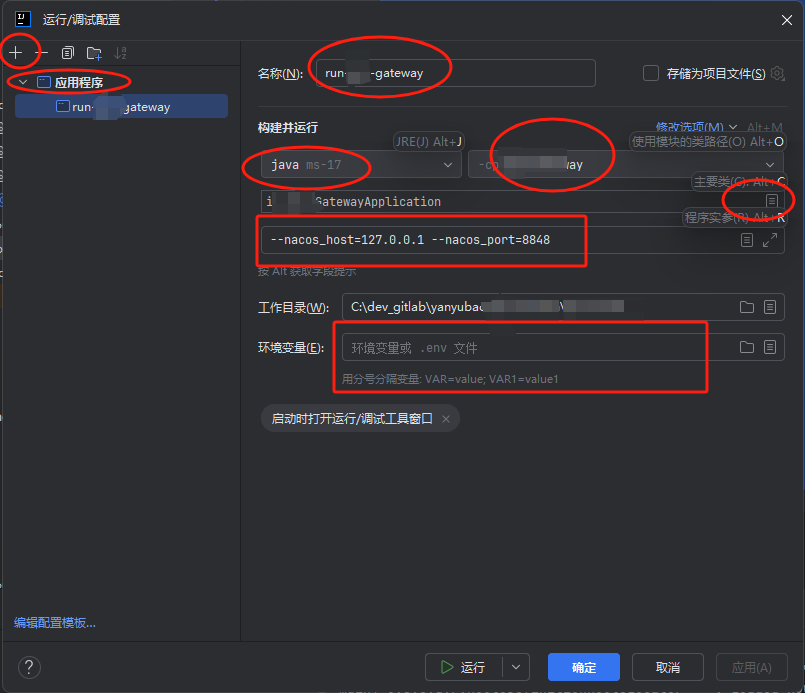Edit environment variables list icon

(770, 348)
